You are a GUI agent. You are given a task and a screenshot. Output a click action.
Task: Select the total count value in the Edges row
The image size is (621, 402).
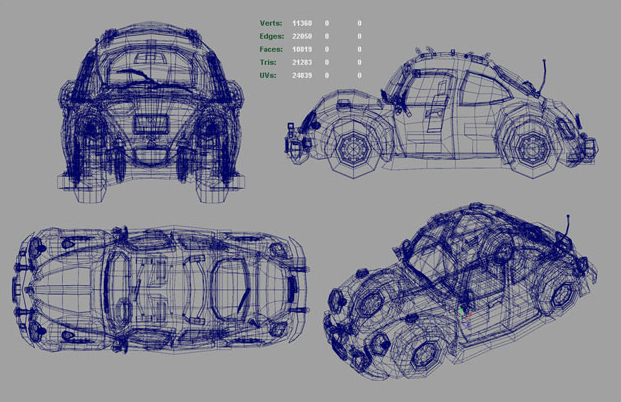coord(302,36)
